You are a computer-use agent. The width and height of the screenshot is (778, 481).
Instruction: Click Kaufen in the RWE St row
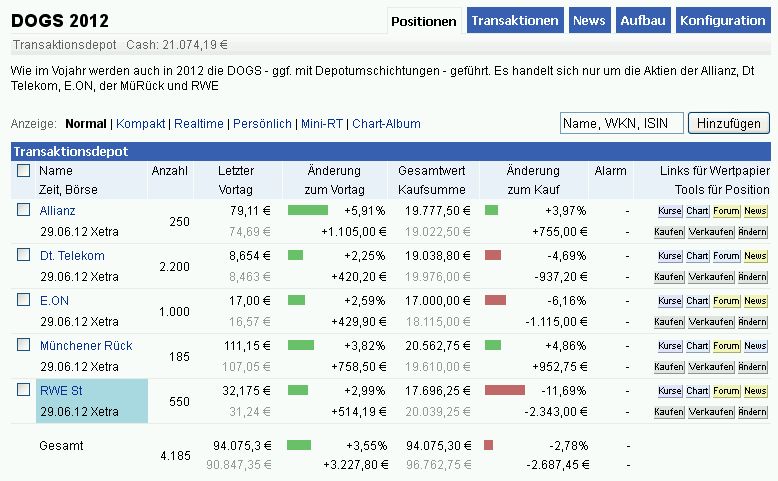click(669, 411)
